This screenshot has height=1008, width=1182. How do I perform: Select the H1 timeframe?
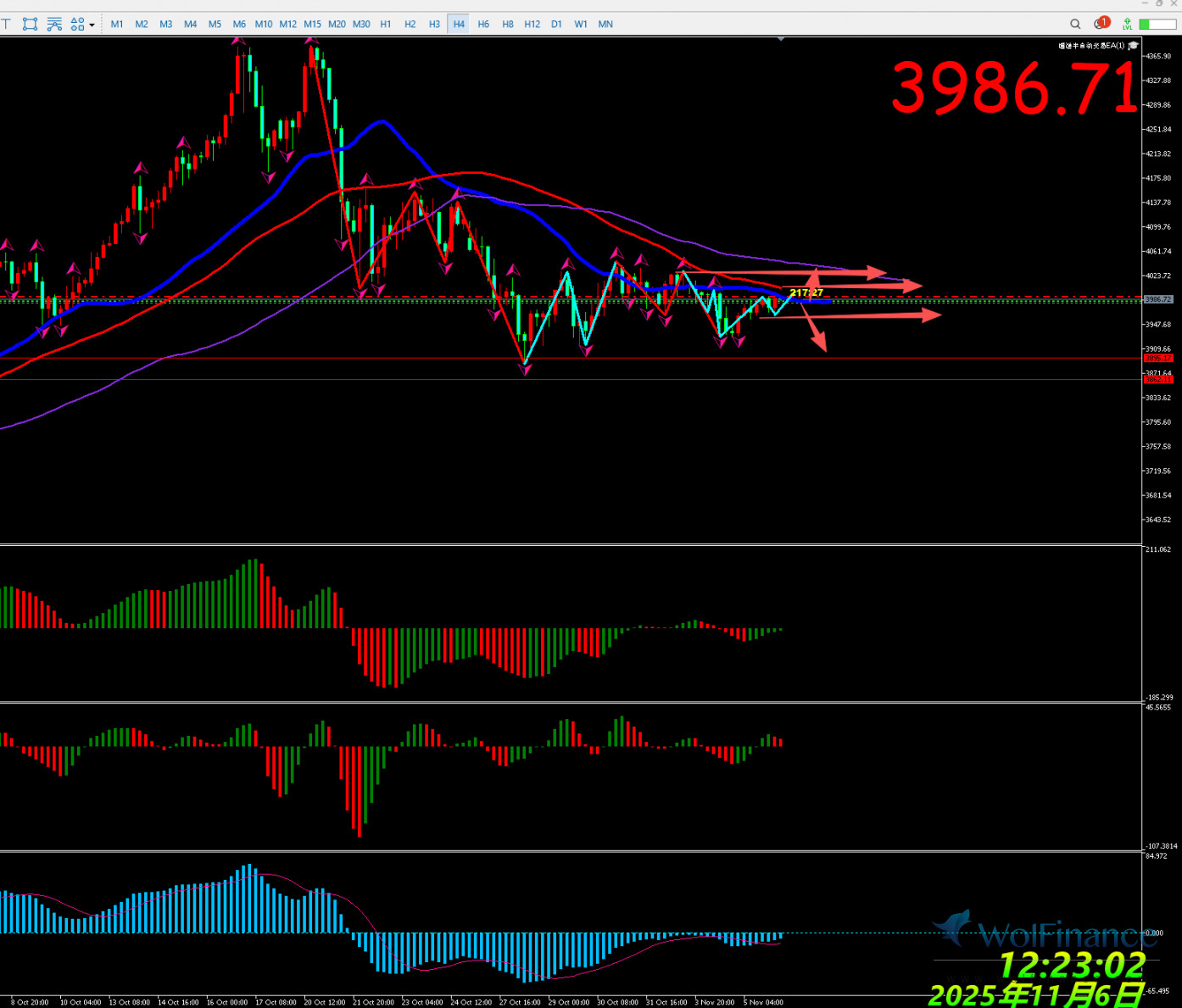coord(386,24)
